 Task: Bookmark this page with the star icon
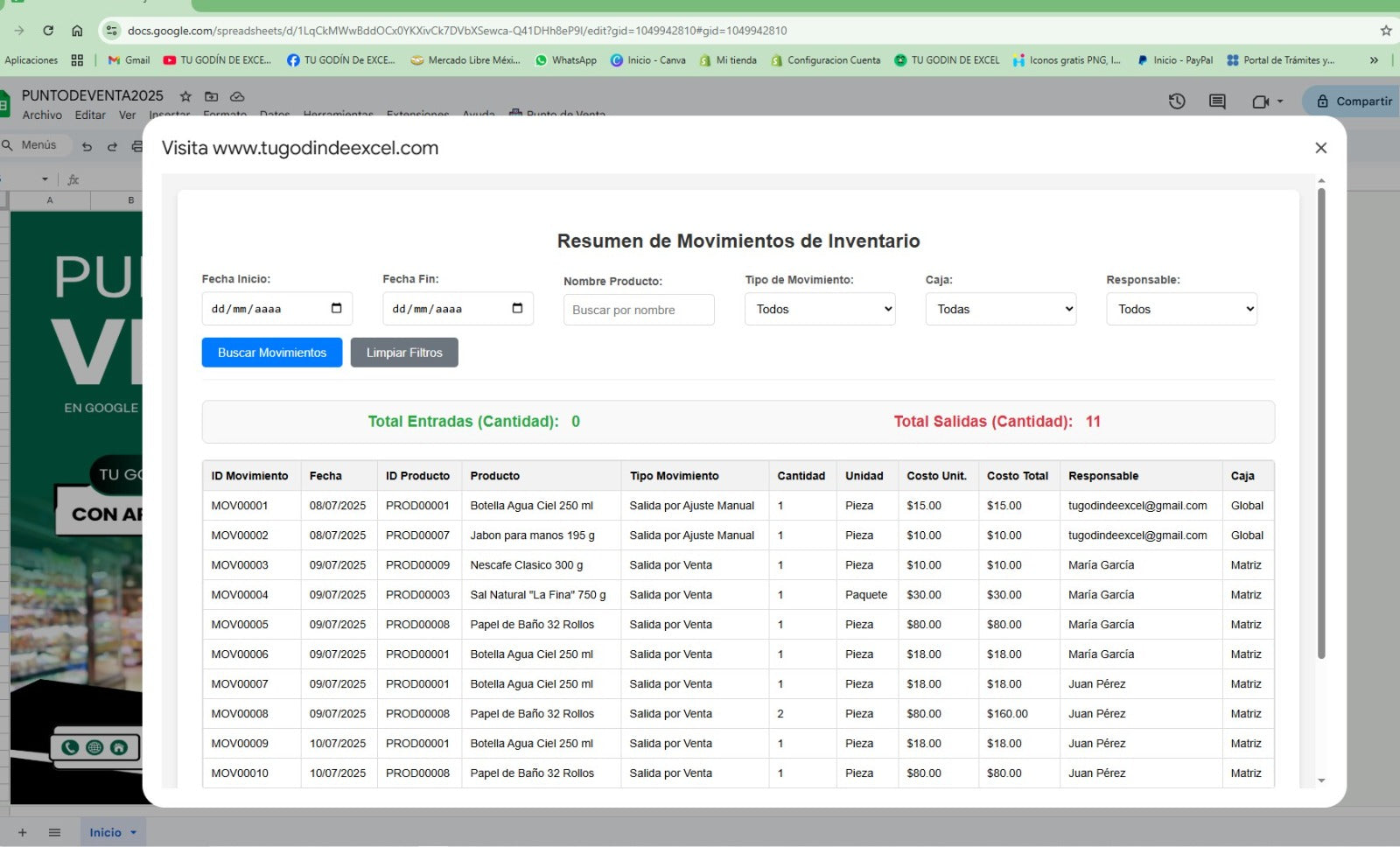1386,31
